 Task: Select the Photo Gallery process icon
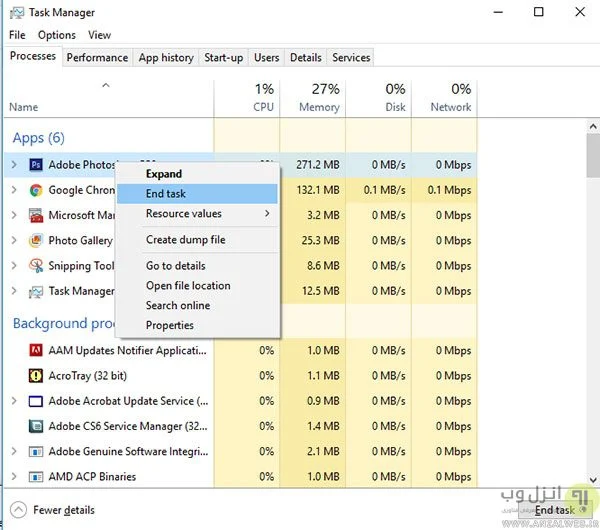[35, 240]
